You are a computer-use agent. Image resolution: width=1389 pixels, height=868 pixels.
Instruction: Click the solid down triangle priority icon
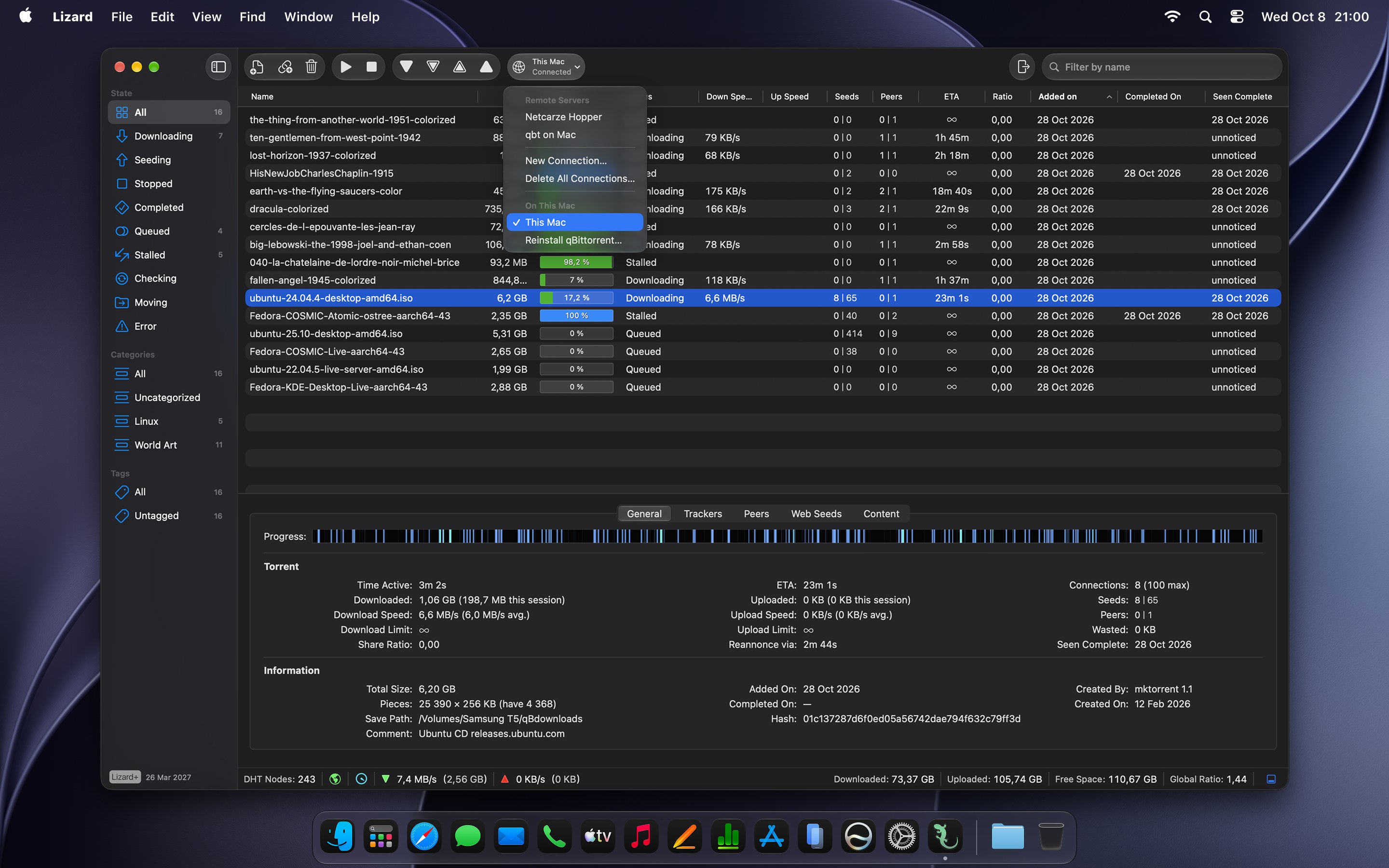(x=407, y=67)
